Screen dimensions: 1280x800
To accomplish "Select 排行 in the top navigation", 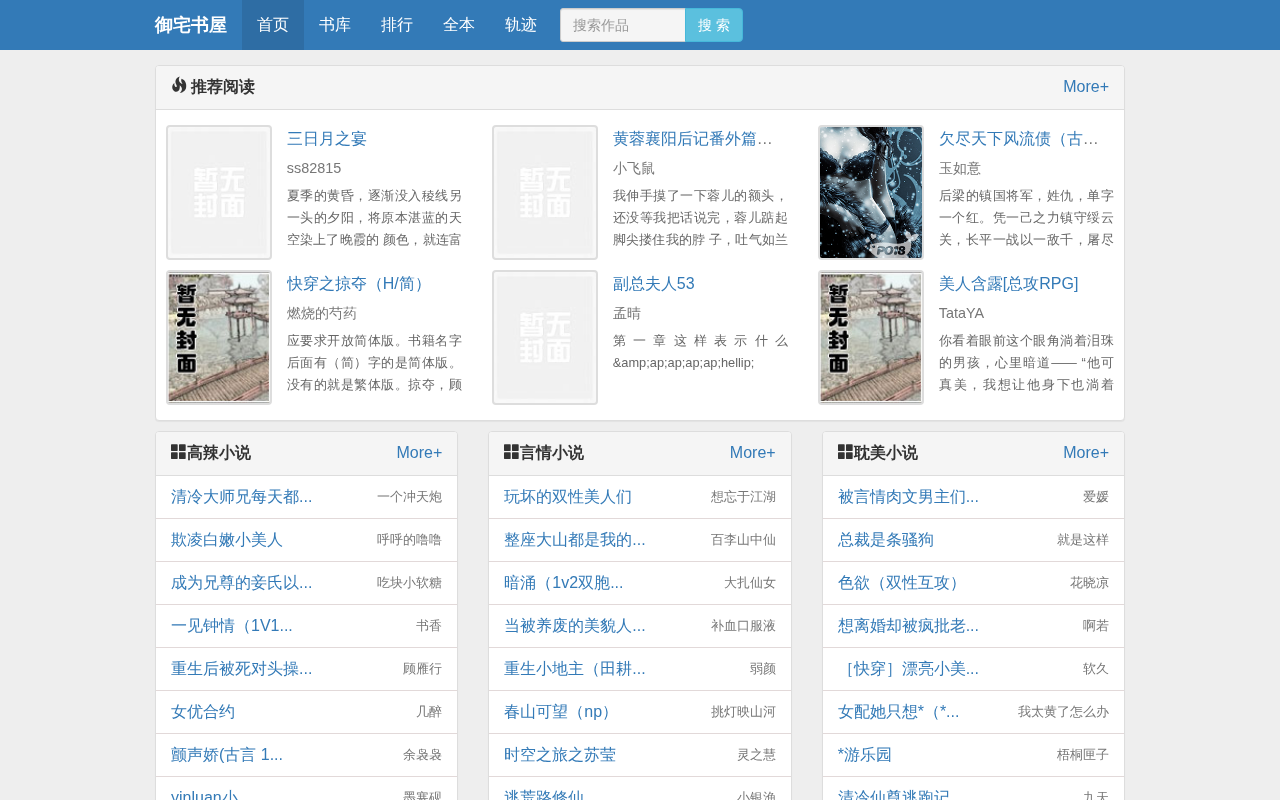I will 397,25.
